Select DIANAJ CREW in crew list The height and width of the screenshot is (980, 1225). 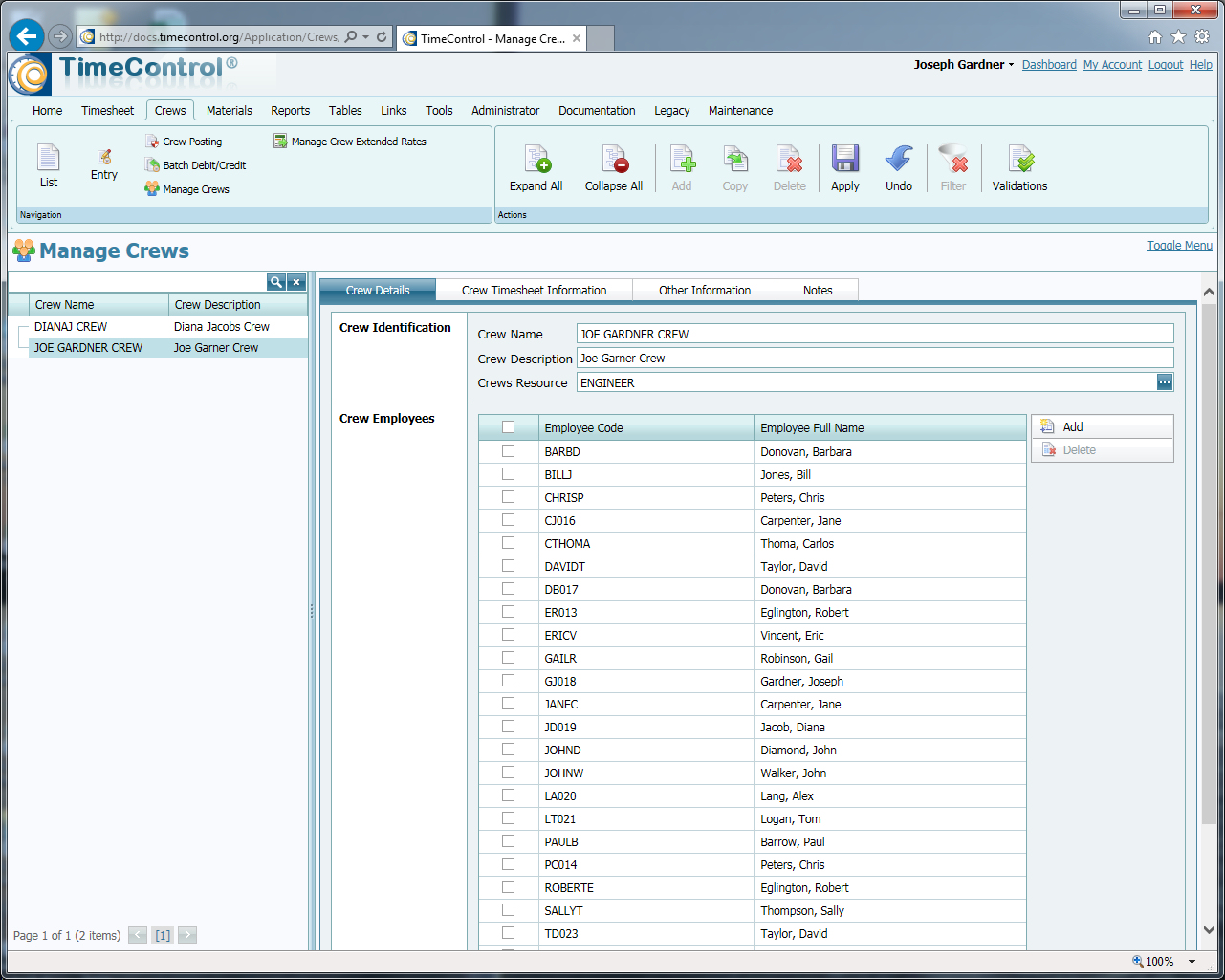[158, 326]
